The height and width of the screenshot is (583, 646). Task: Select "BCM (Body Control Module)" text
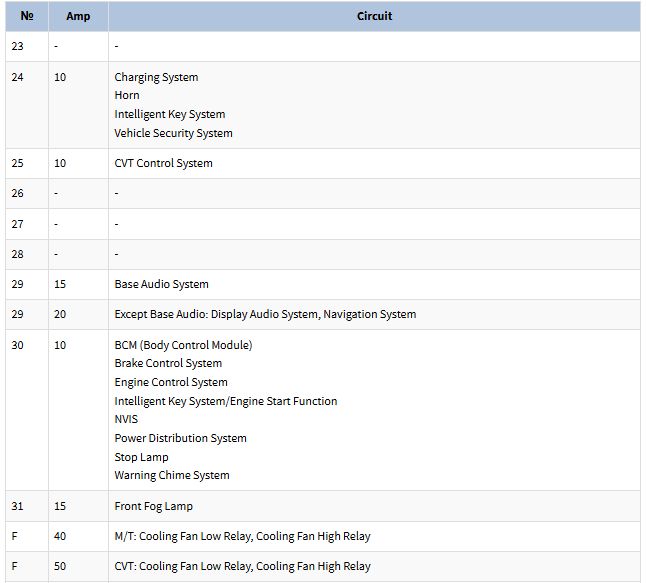tap(183, 345)
